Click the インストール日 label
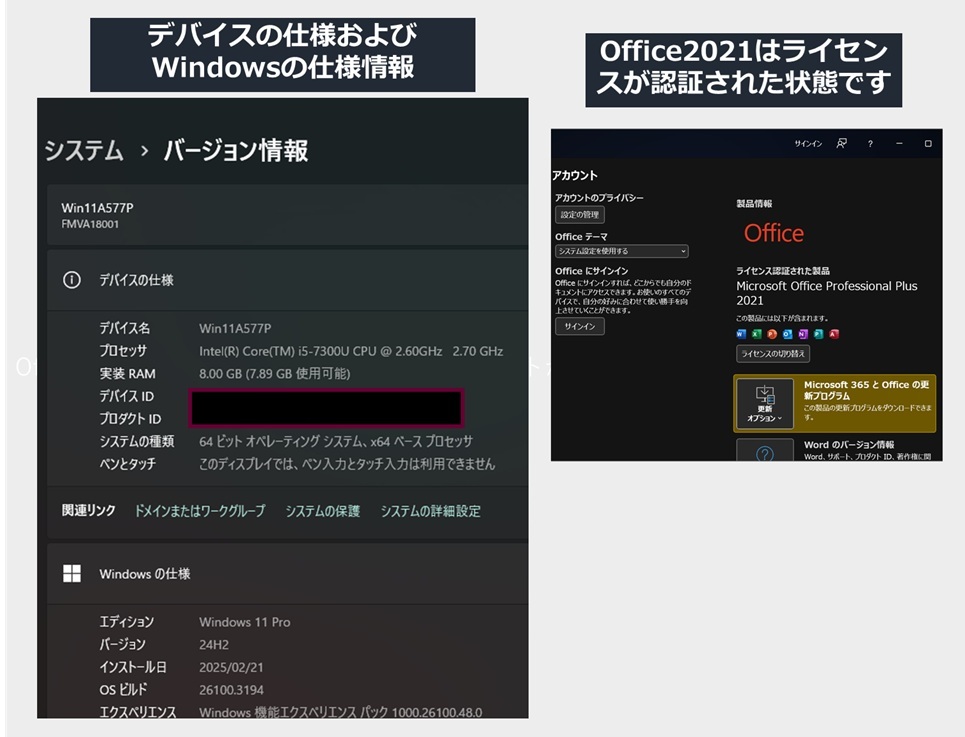 (133, 667)
